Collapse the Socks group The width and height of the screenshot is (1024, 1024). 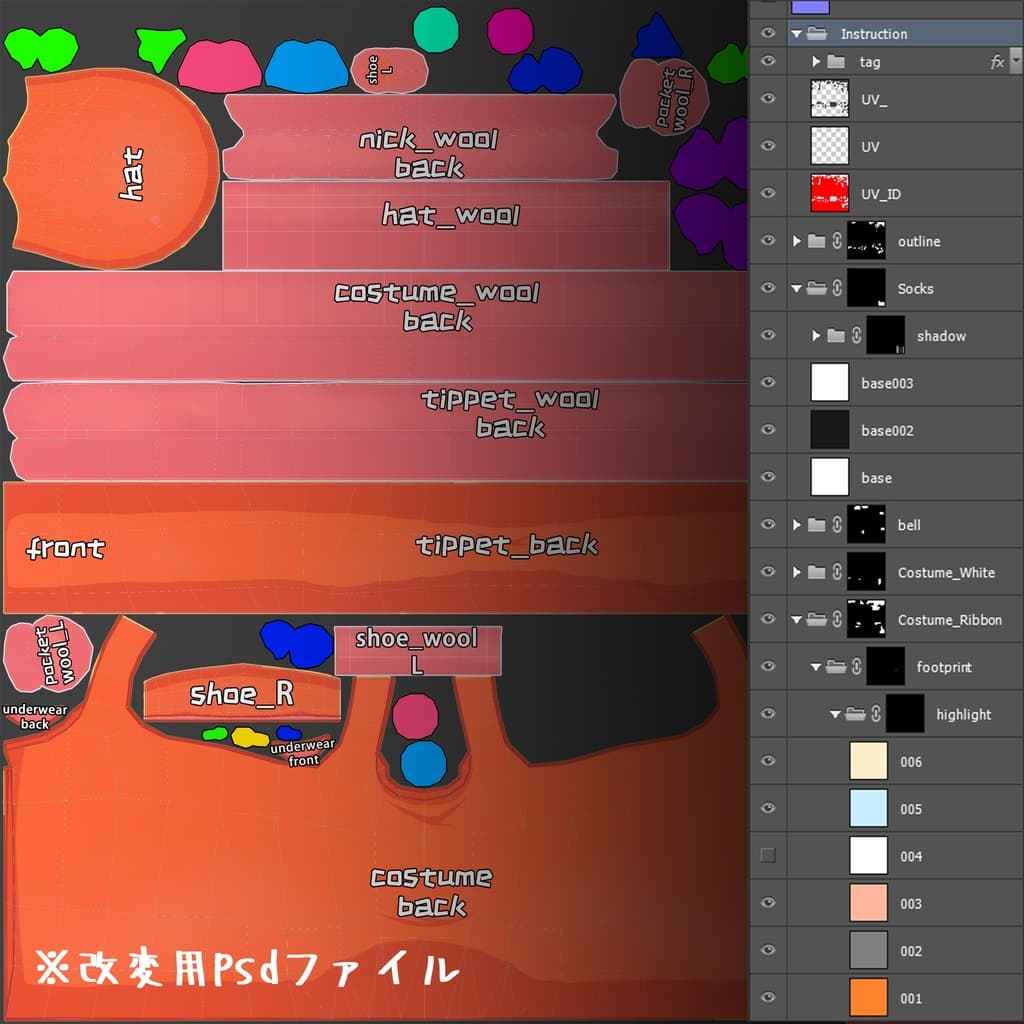pos(797,288)
